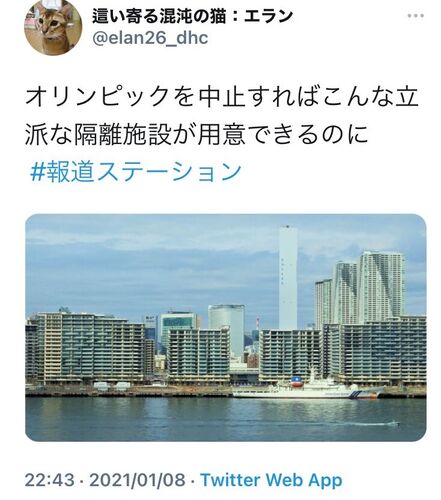Open the #報道ステーション hashtag
The image size is (441, 500).
pos(136,172)
